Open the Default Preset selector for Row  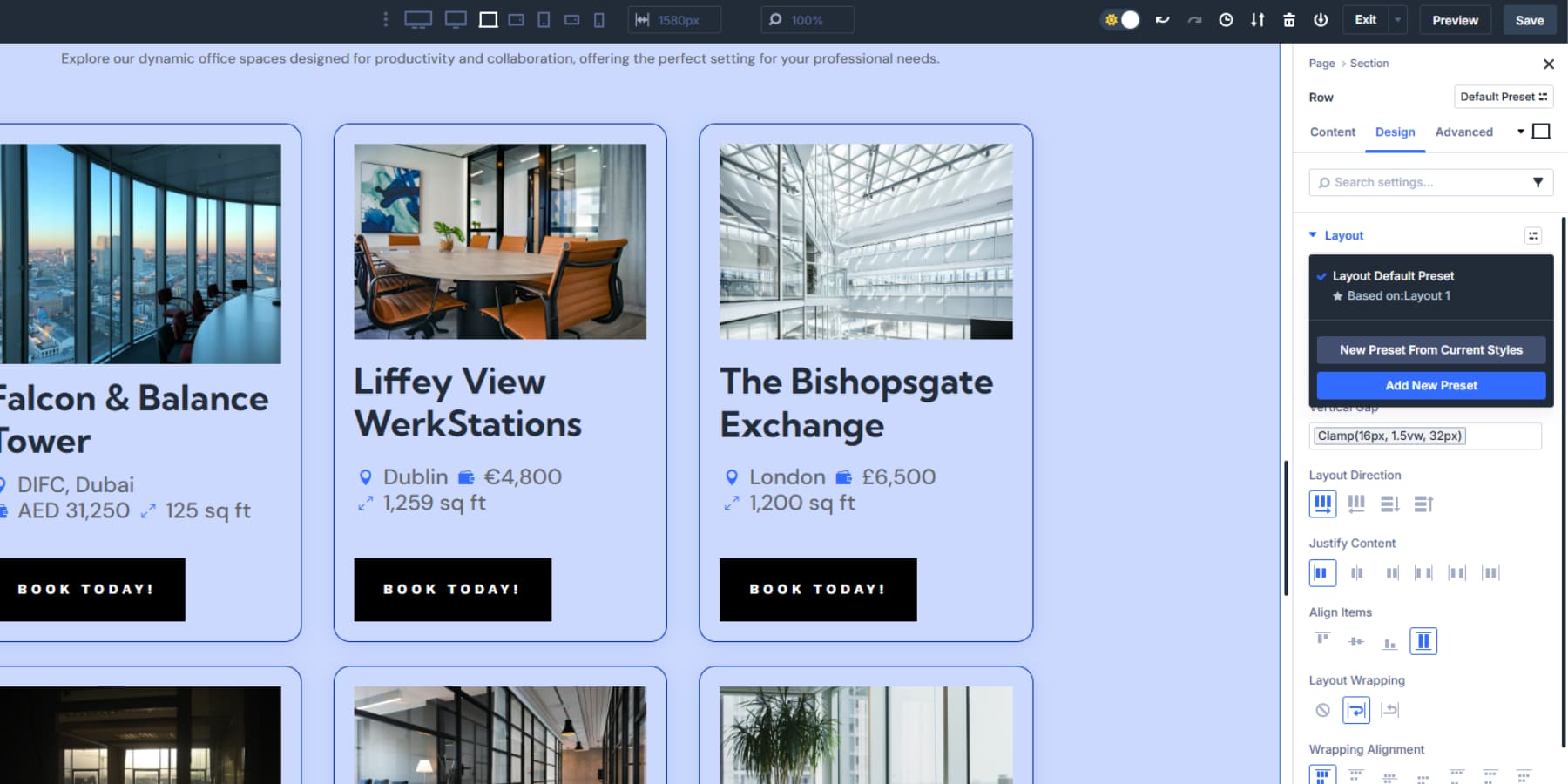point(1504,97)
